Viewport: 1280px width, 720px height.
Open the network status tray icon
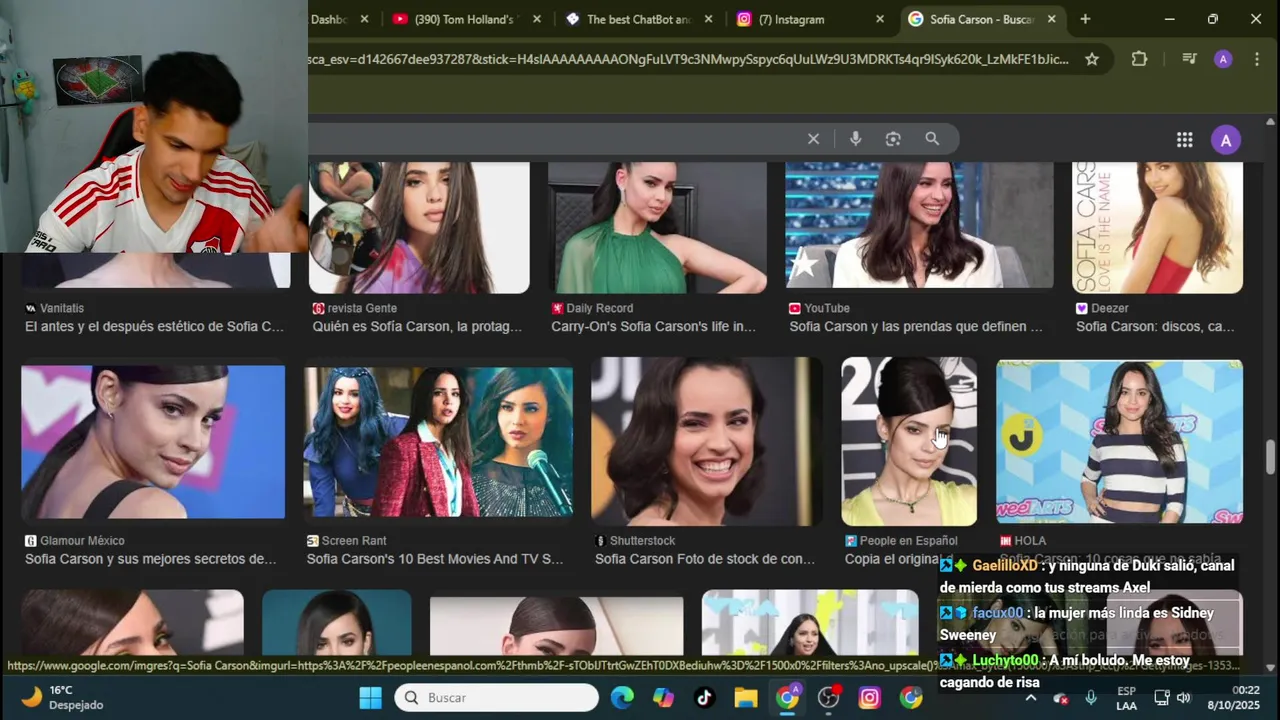tap(1162, 697)
